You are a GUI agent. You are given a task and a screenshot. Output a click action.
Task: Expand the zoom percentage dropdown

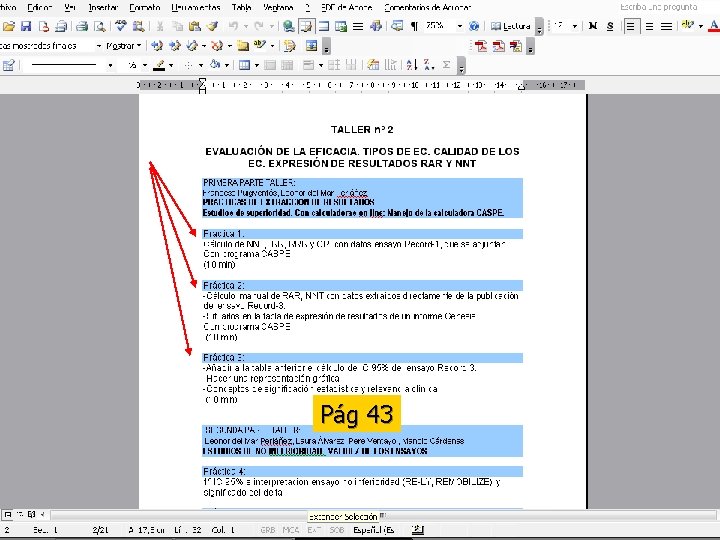(x=460, y=26)
